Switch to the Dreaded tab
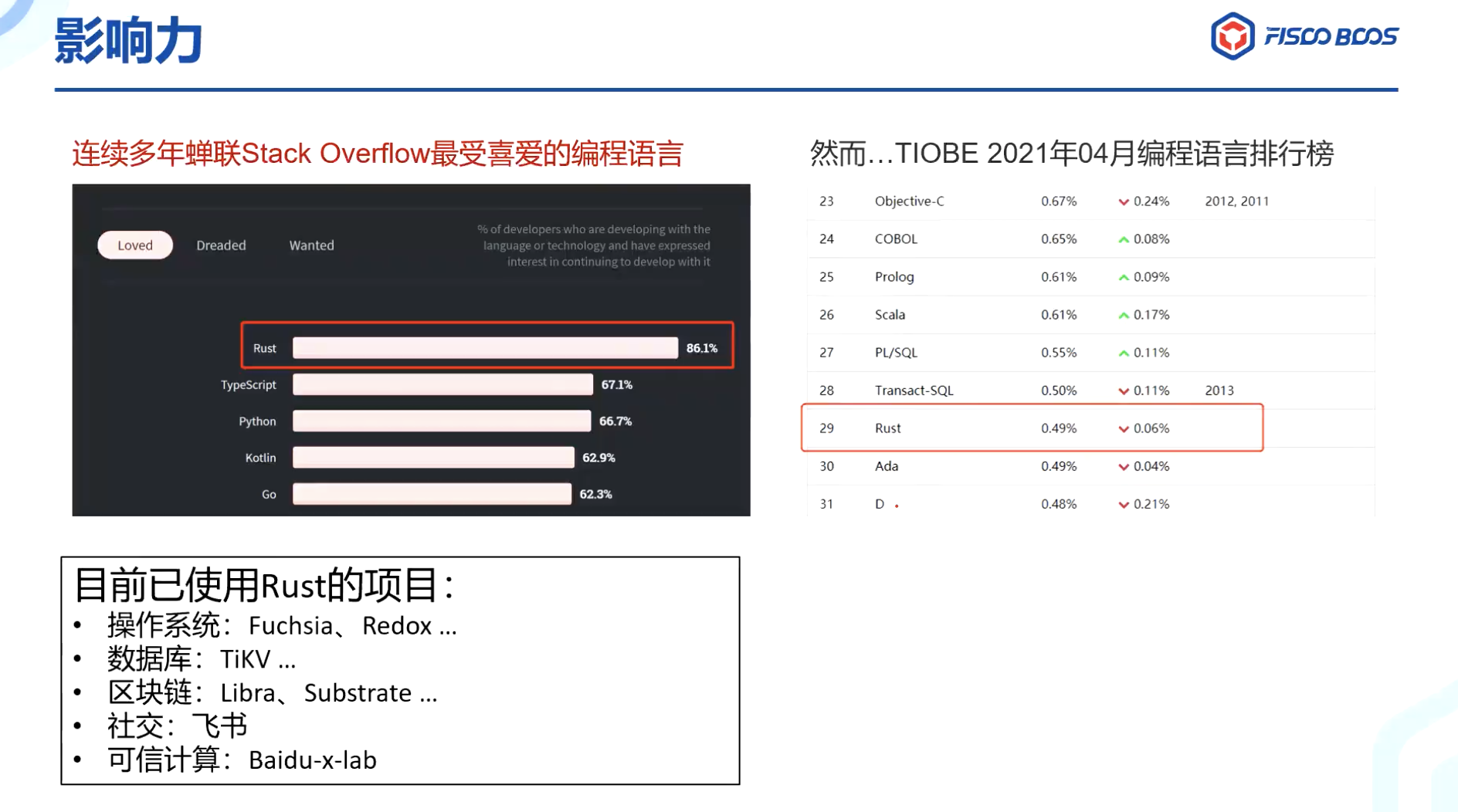Screen dimensions: 1458x812 [221, 245]
